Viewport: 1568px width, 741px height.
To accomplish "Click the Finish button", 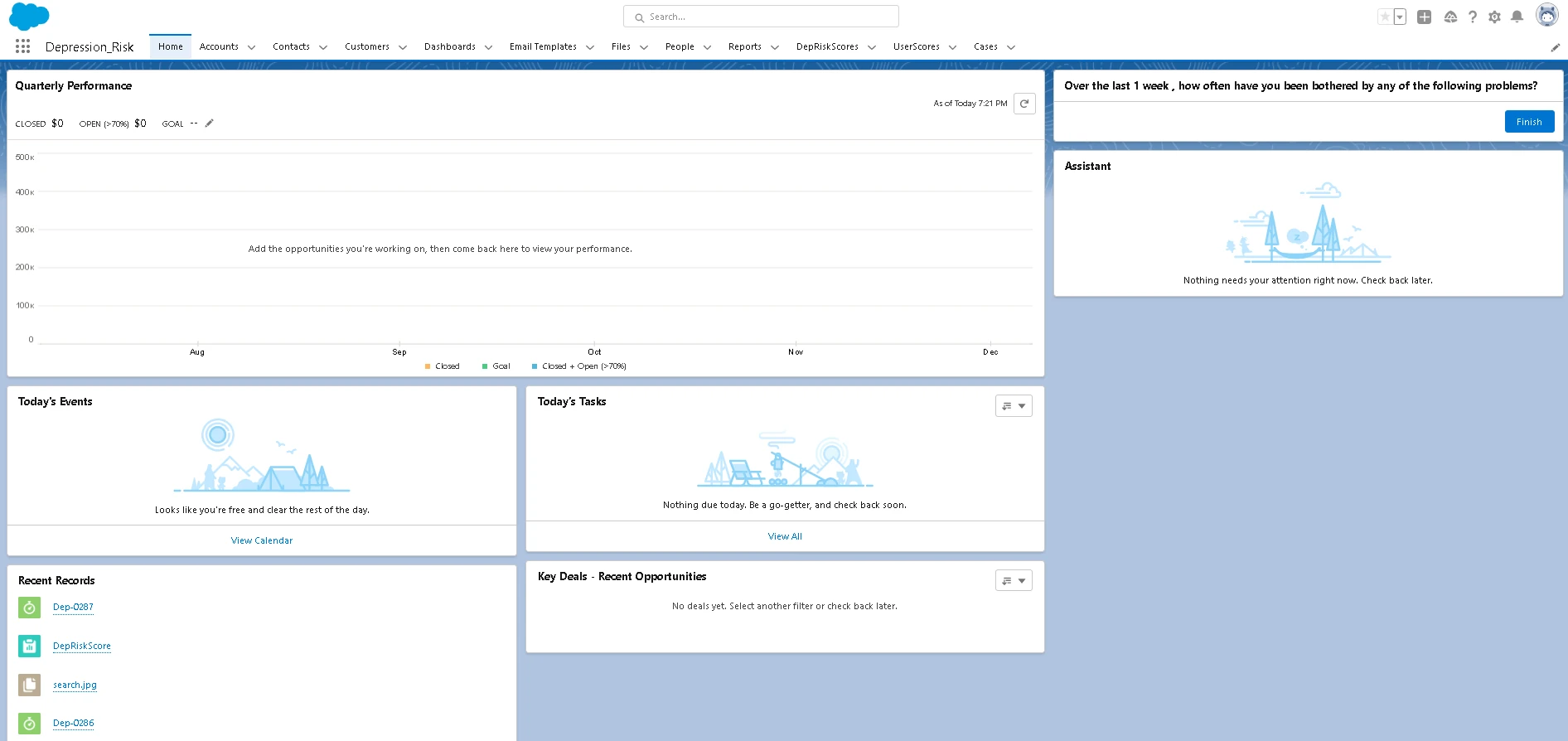I will coord(1529,122).
